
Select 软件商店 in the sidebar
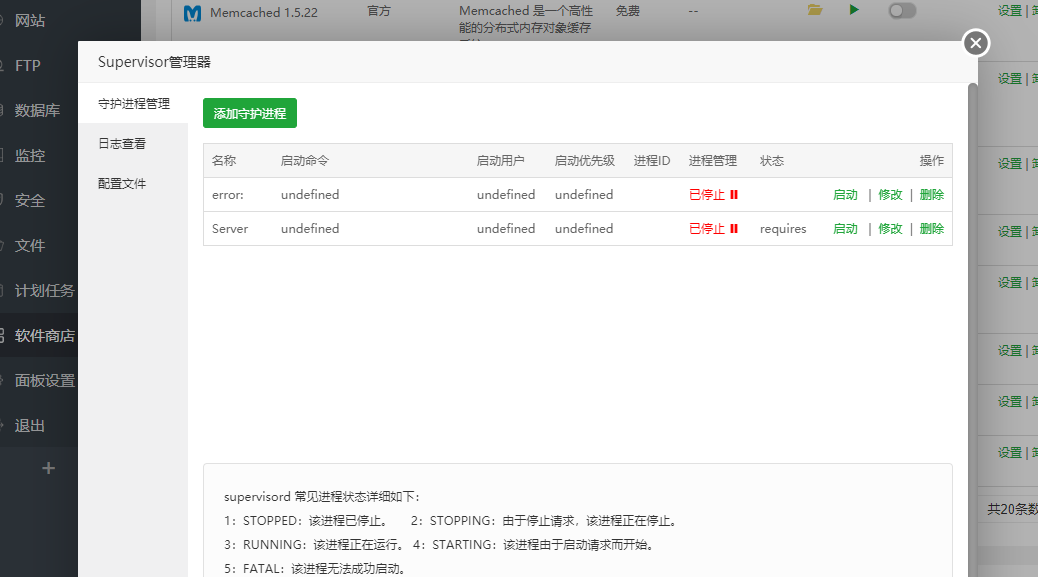tap(44, 335)
